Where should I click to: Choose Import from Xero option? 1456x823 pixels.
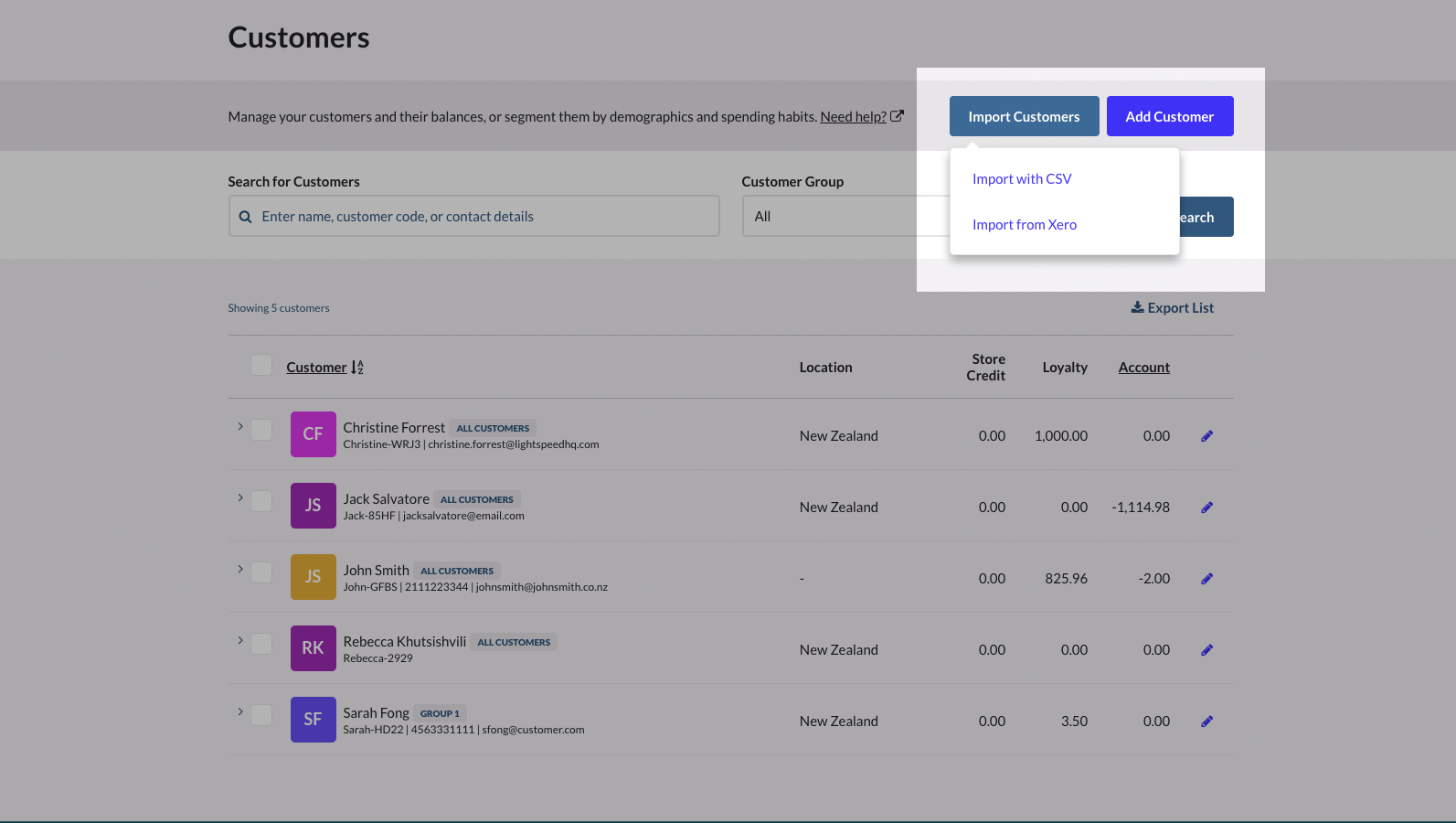pyautogui.click(x=1024, y=225)
